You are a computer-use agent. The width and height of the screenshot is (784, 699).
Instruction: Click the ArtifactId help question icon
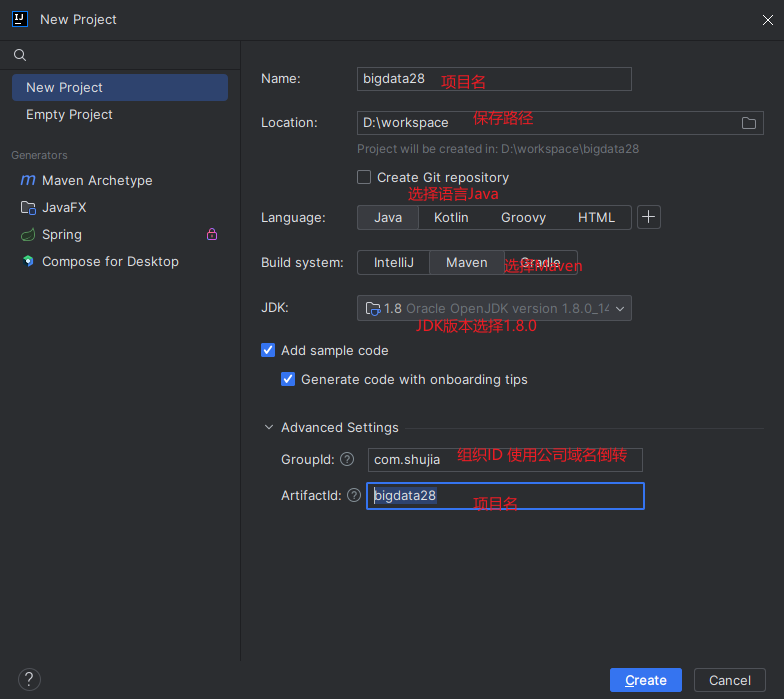[354, 495]
